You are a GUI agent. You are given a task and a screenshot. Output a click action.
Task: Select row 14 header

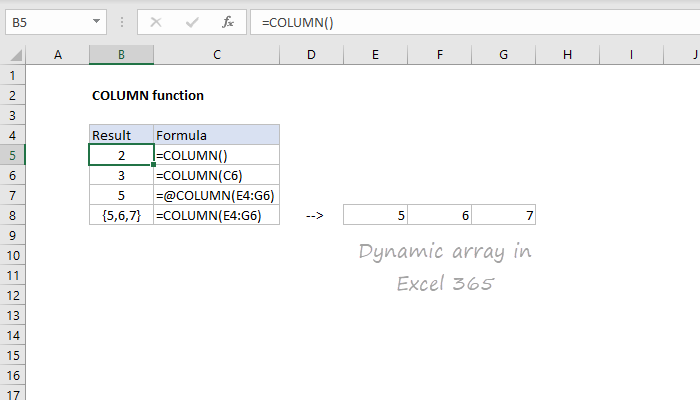click(x=12, y=335)
